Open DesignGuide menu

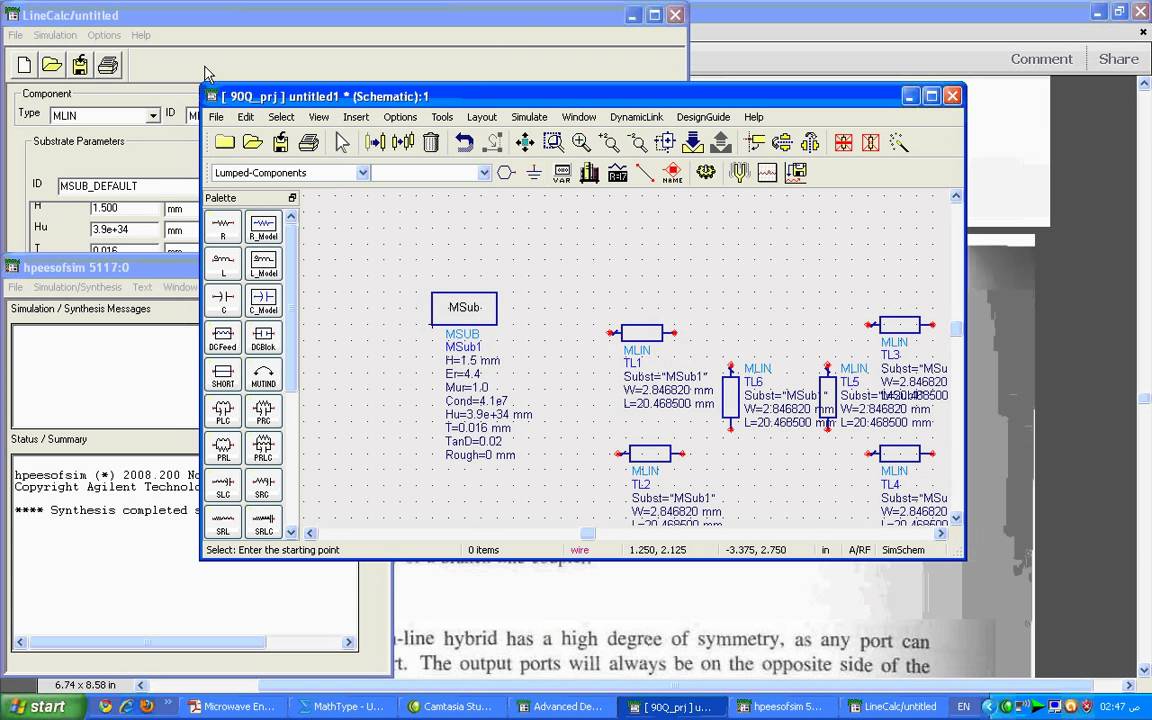point(703,117)
